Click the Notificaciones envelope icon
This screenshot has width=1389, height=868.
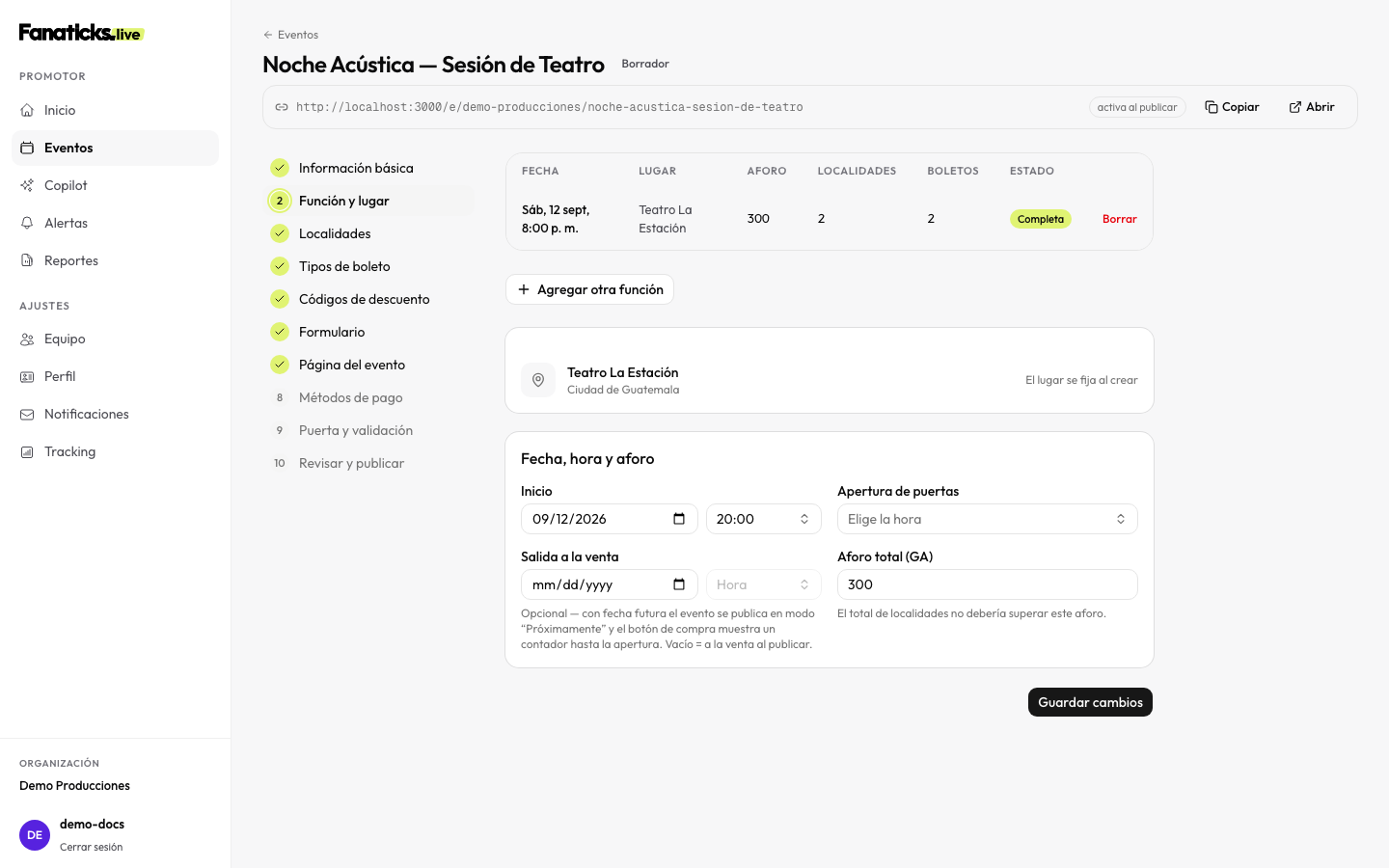click(27, 414)
